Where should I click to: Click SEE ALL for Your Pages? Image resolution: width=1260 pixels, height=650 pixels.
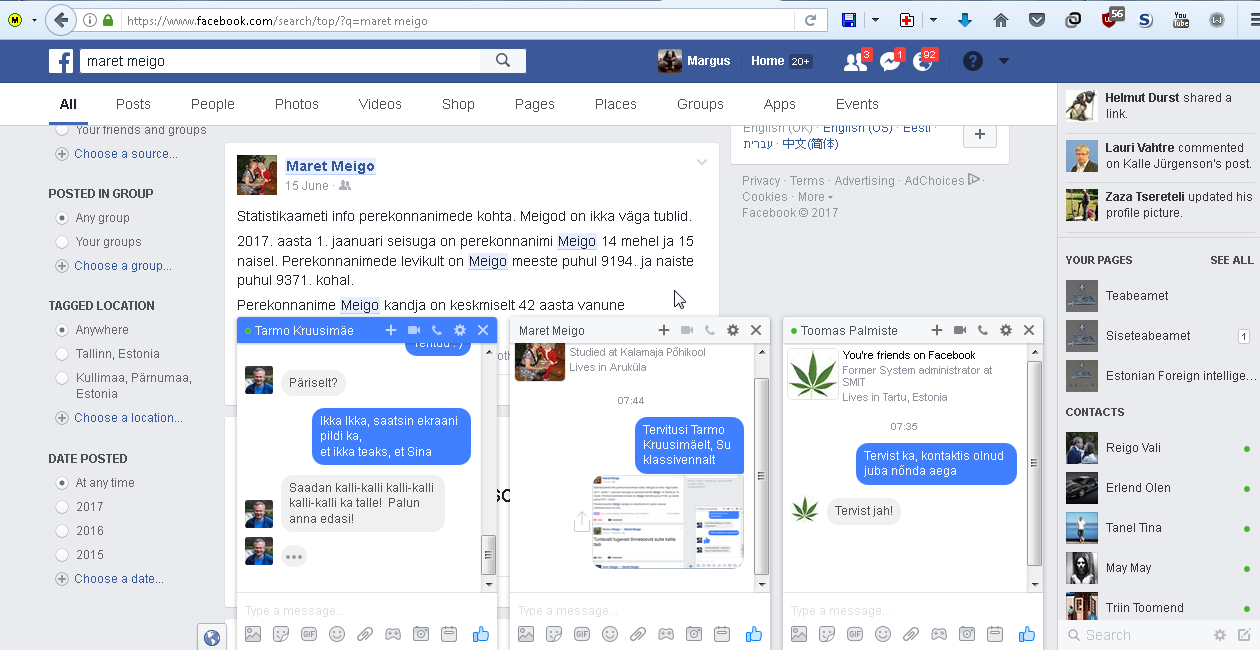click(x=1231, y=260)
